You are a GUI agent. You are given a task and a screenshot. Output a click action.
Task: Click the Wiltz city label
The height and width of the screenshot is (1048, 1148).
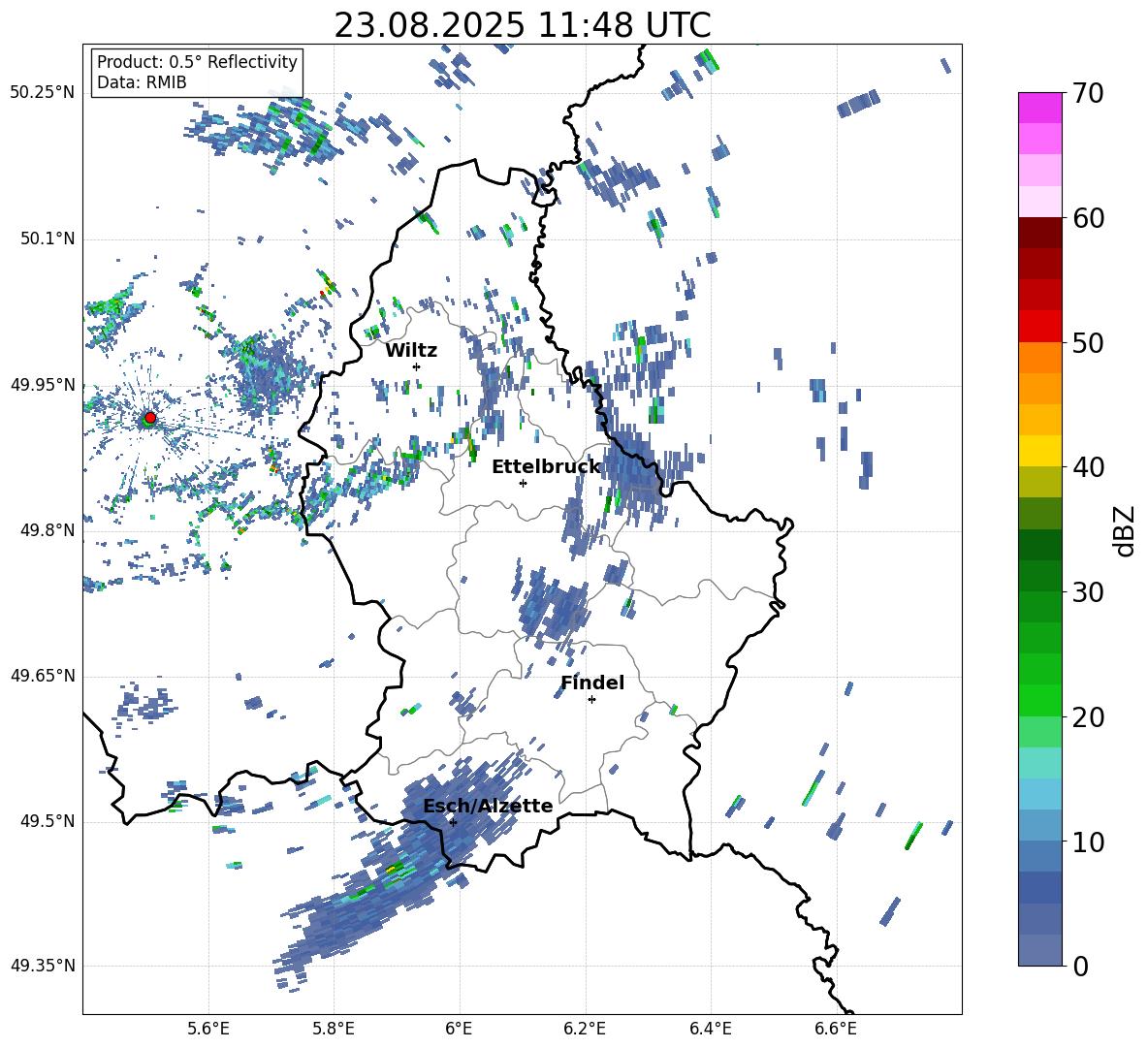tap(411, 351)
